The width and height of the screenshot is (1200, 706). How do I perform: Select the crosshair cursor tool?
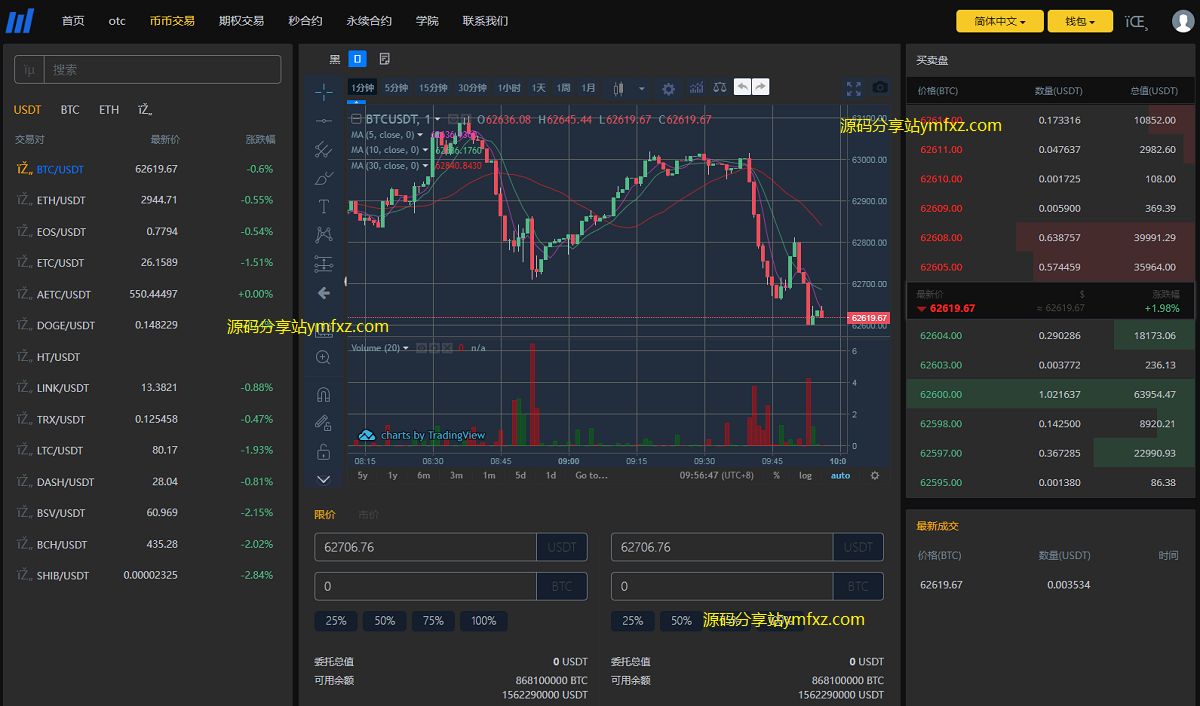(323, 92)
